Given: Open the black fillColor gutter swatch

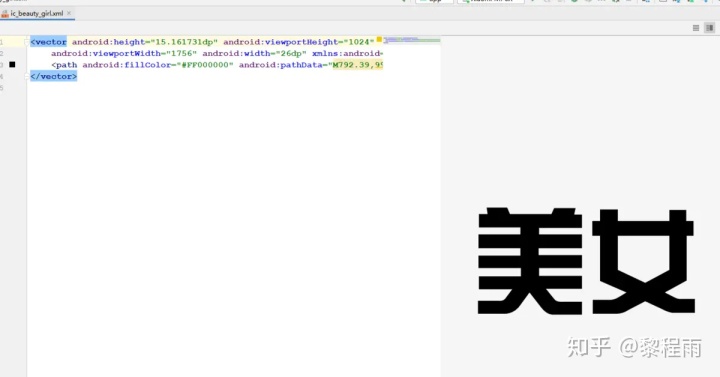Looking at the screenshot, I should click(x=12, y=65).
